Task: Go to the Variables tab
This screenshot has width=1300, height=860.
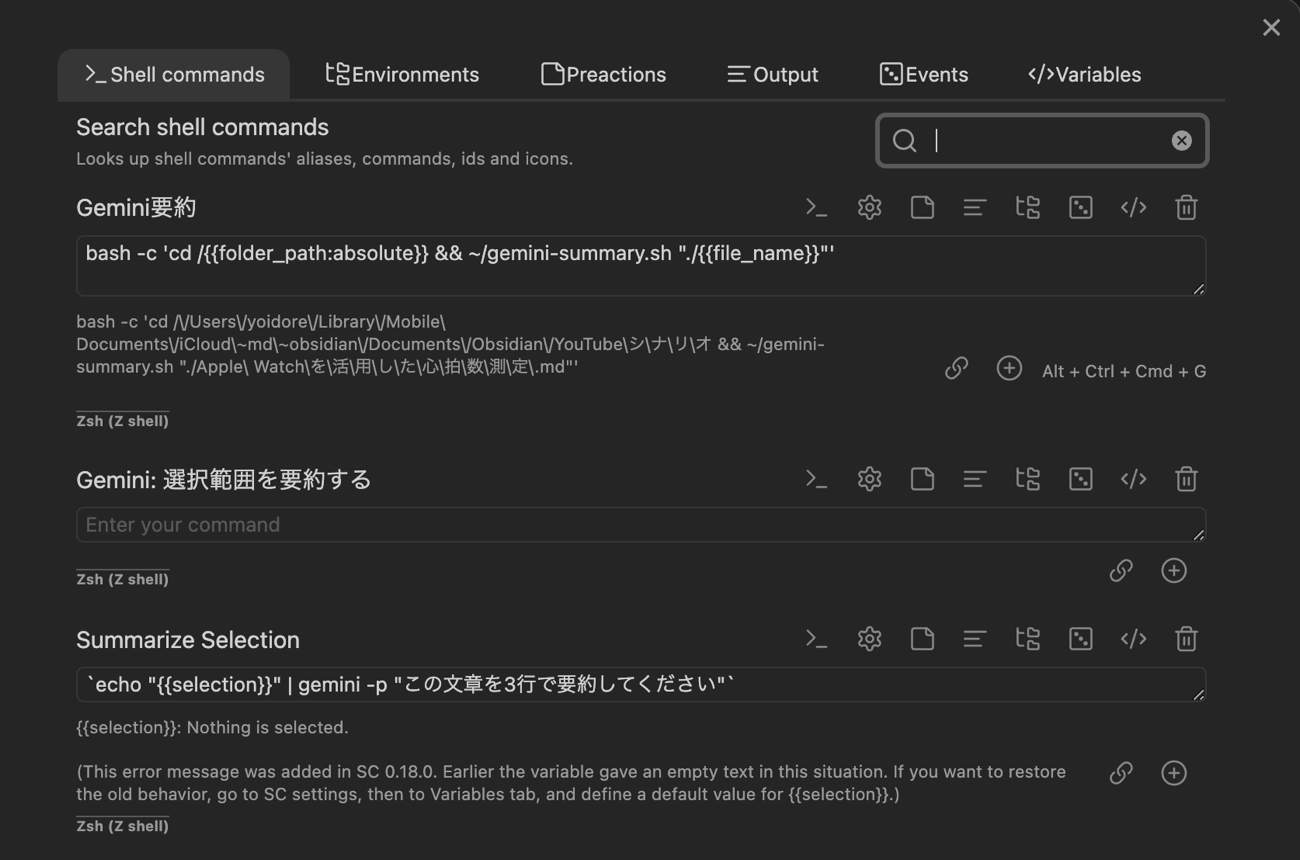Action: [1084, 74]
